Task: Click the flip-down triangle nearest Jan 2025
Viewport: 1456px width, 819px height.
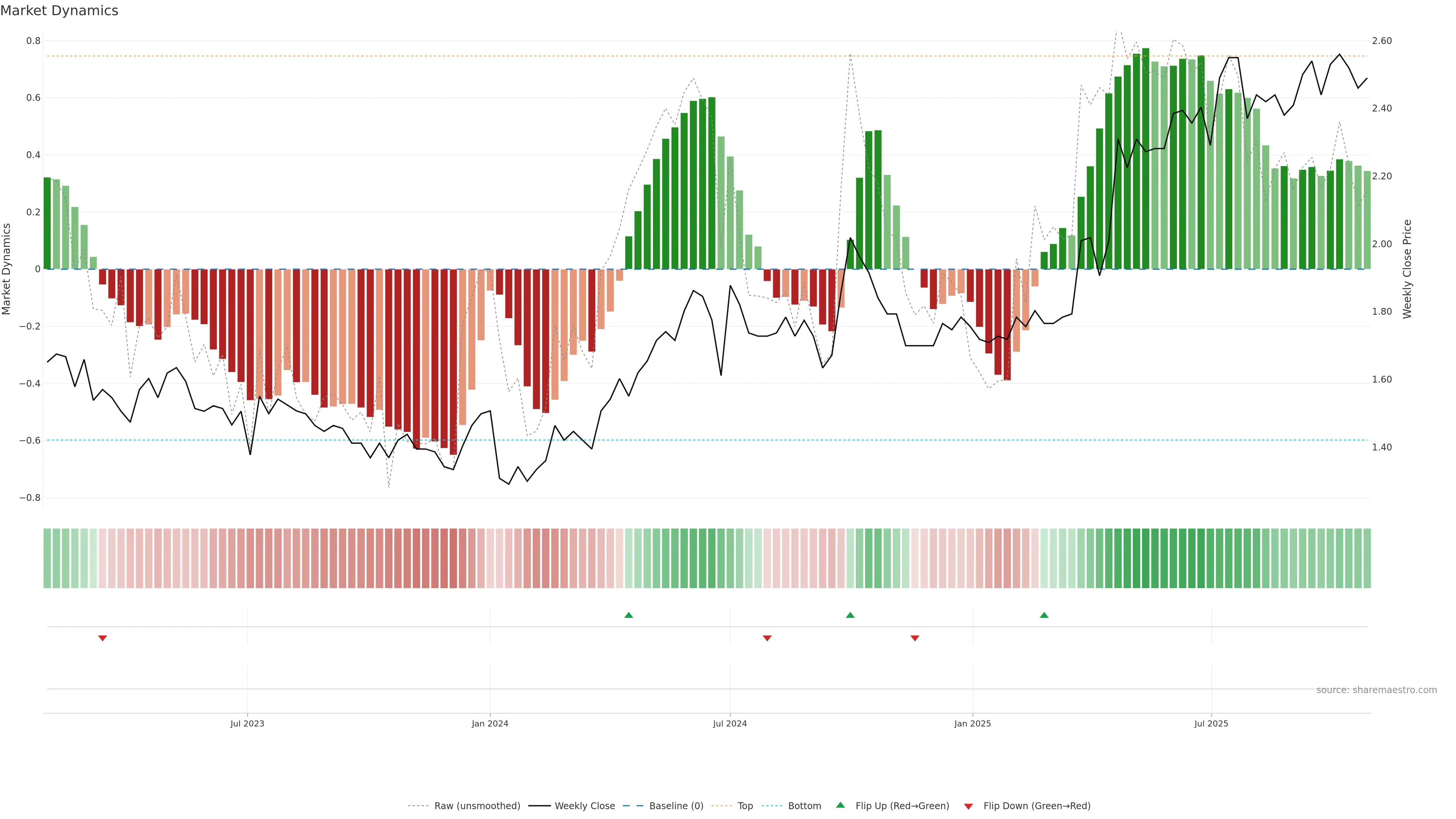Action: pyautogui.click(x=915, y=638)
